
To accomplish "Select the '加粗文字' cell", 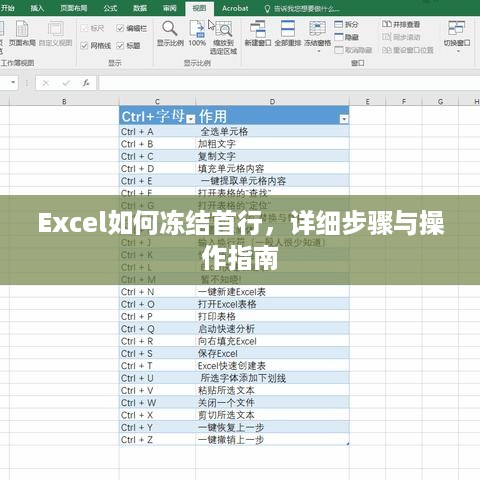I will coord(272,144).
